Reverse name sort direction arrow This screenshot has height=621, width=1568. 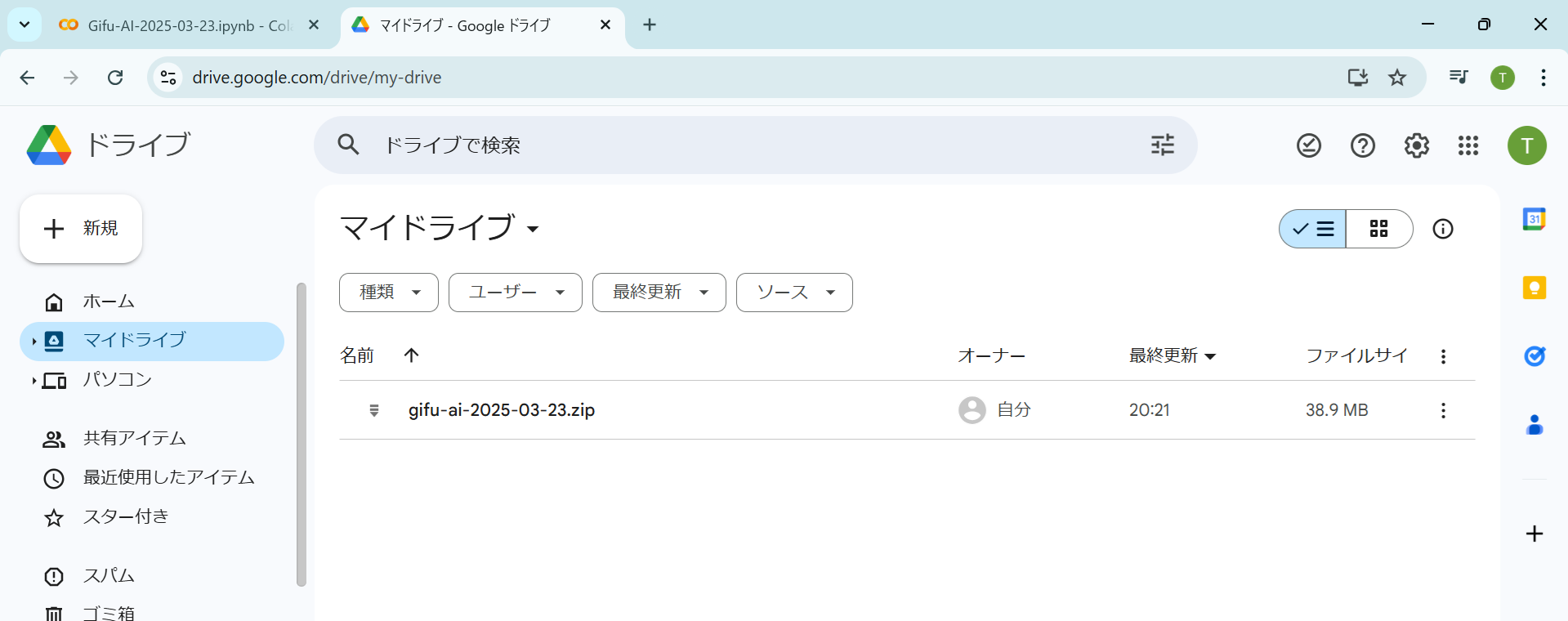pyautogui.click(x=411, y=355)
